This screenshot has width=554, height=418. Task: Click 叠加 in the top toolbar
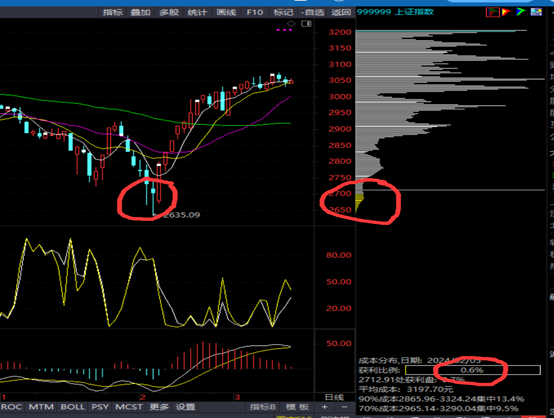[x=141, y=12]
